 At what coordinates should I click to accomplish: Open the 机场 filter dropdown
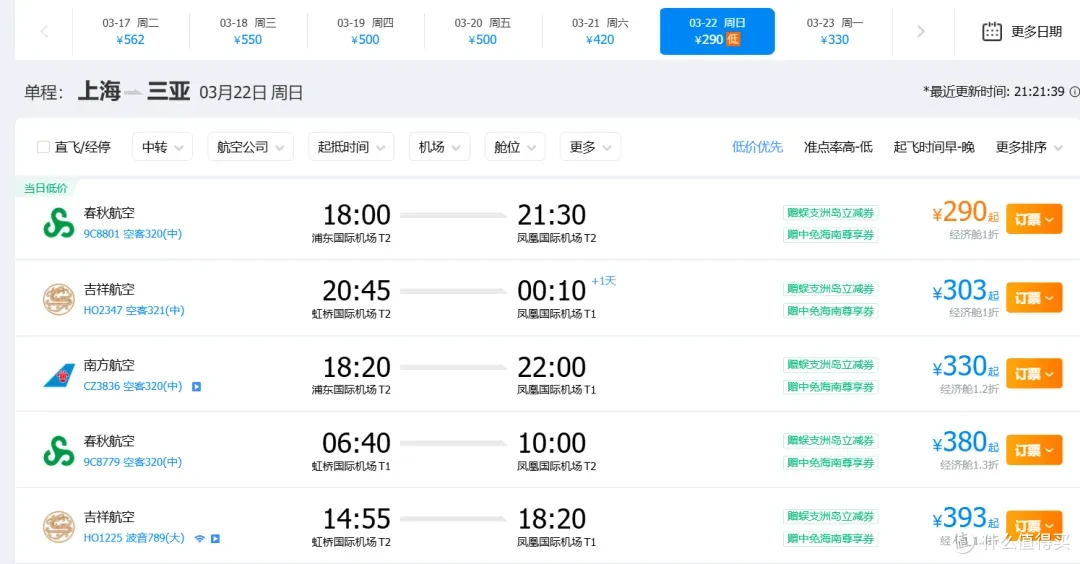tap(439, 147)
